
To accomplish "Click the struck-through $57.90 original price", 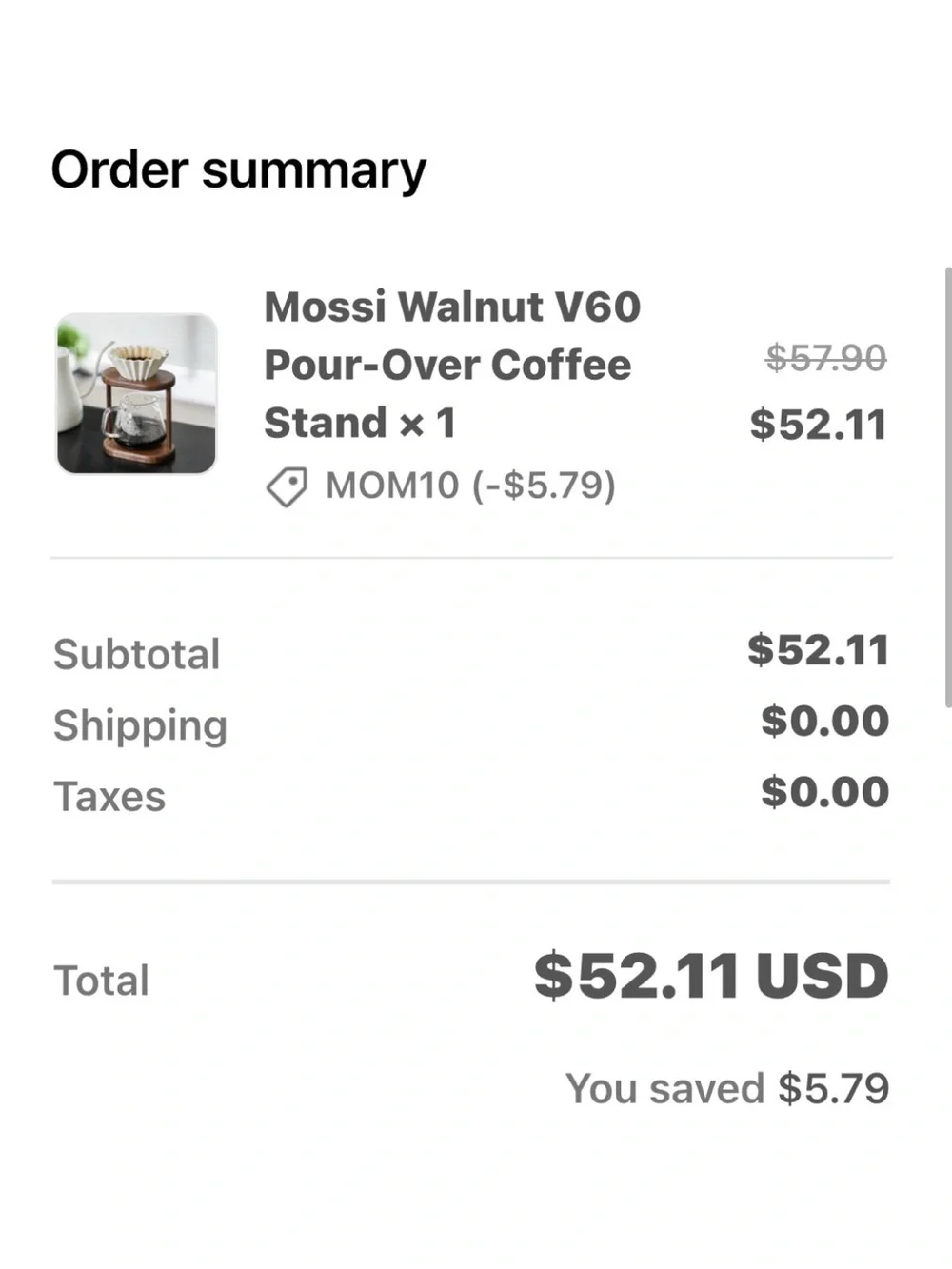I will 826,358.
